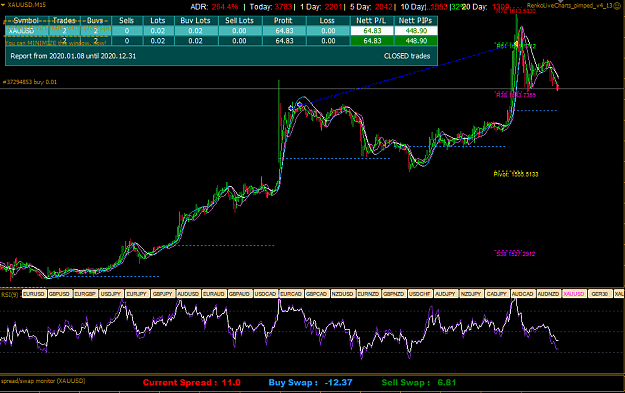625x393 pixels.
Task: Click the '5 Day: 2042' range readout
Action: pyautogui.click(x=371, y=7)
